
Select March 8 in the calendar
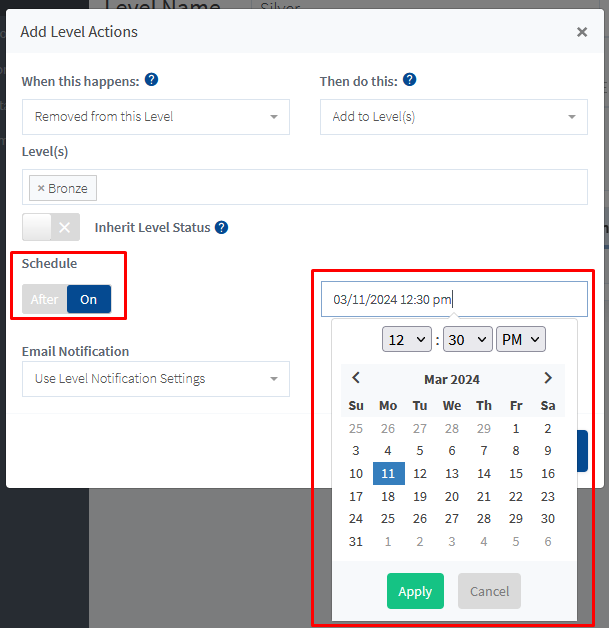point(516,451)
